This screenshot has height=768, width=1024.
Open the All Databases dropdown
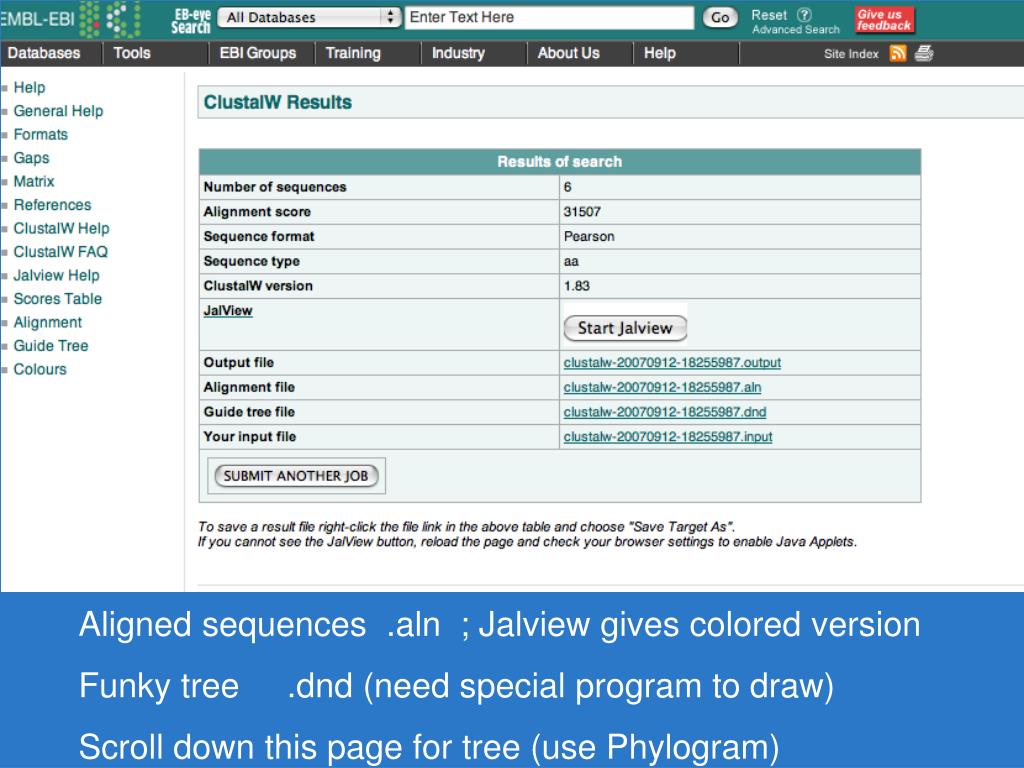pyautogui.click(x=309, y=18)
